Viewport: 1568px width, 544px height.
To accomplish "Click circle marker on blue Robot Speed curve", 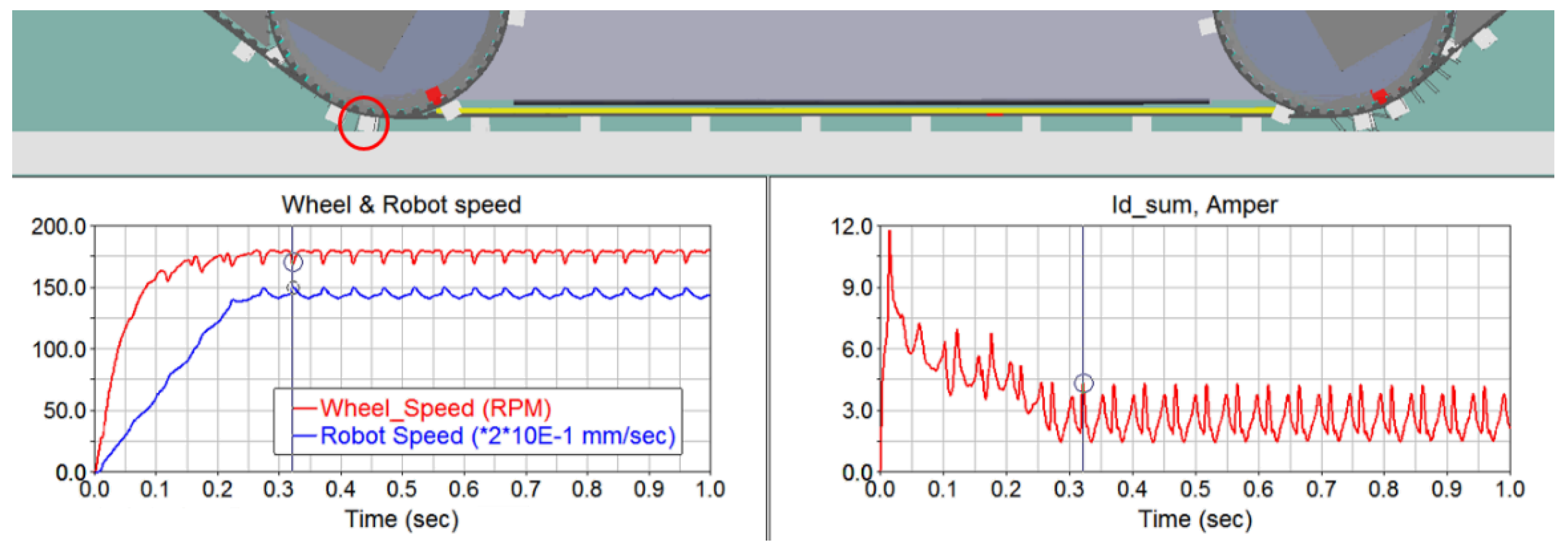I will tap(293, 288).
